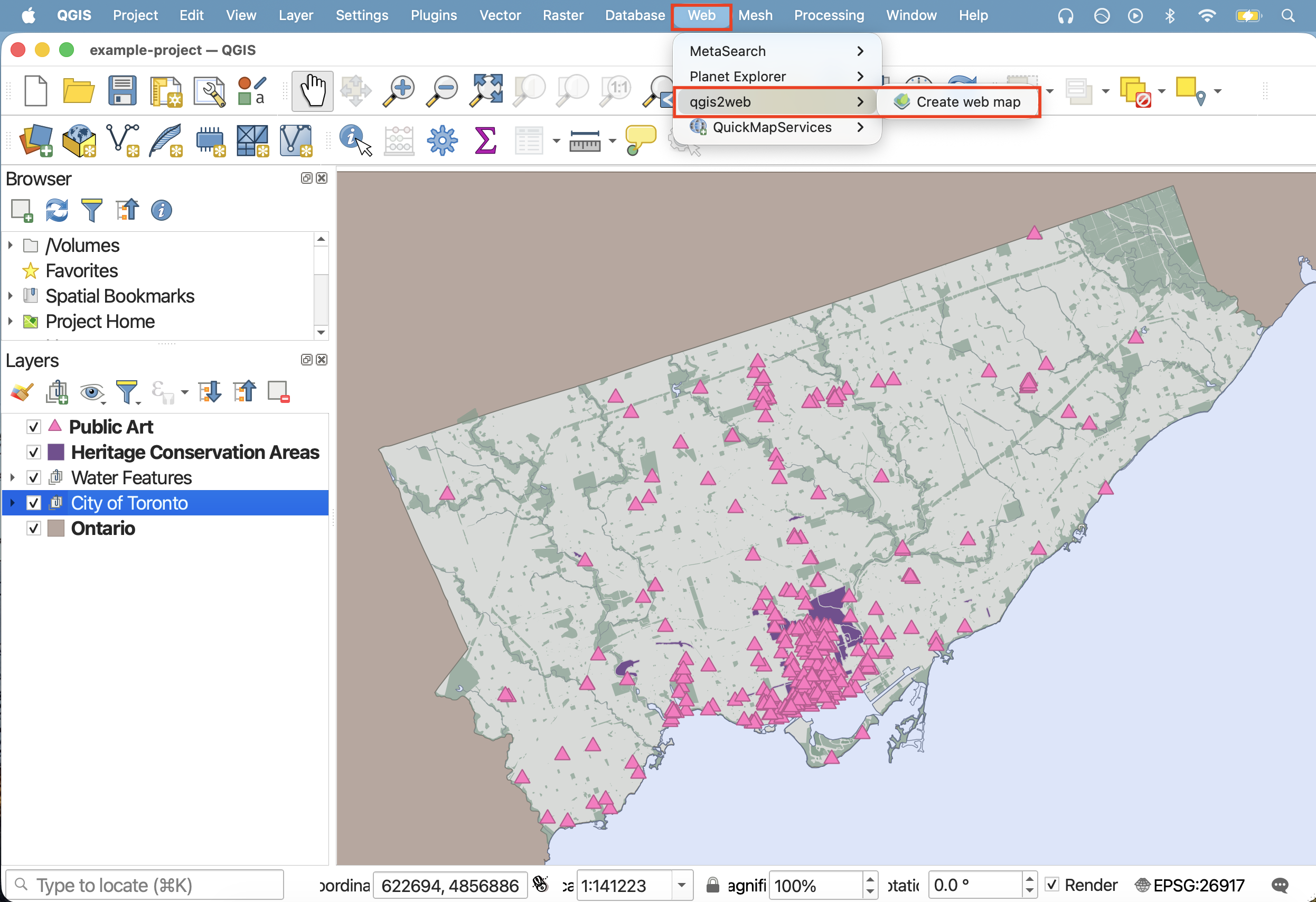Expand the Water Features layer group
The width and height of the screenshot is (1316, 902).
(13, 478)
